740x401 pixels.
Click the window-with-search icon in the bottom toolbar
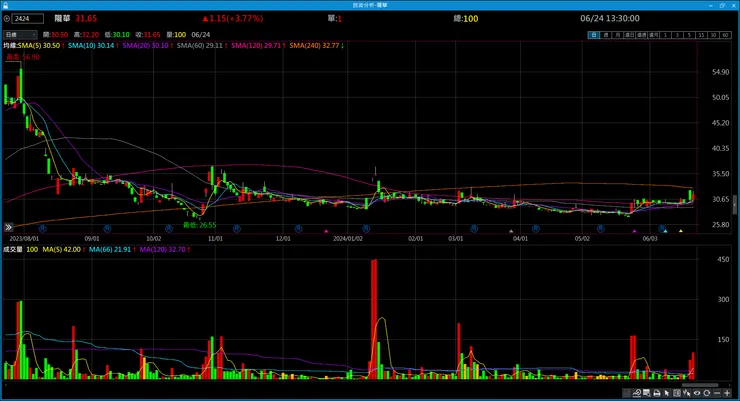tap(647, 393)
